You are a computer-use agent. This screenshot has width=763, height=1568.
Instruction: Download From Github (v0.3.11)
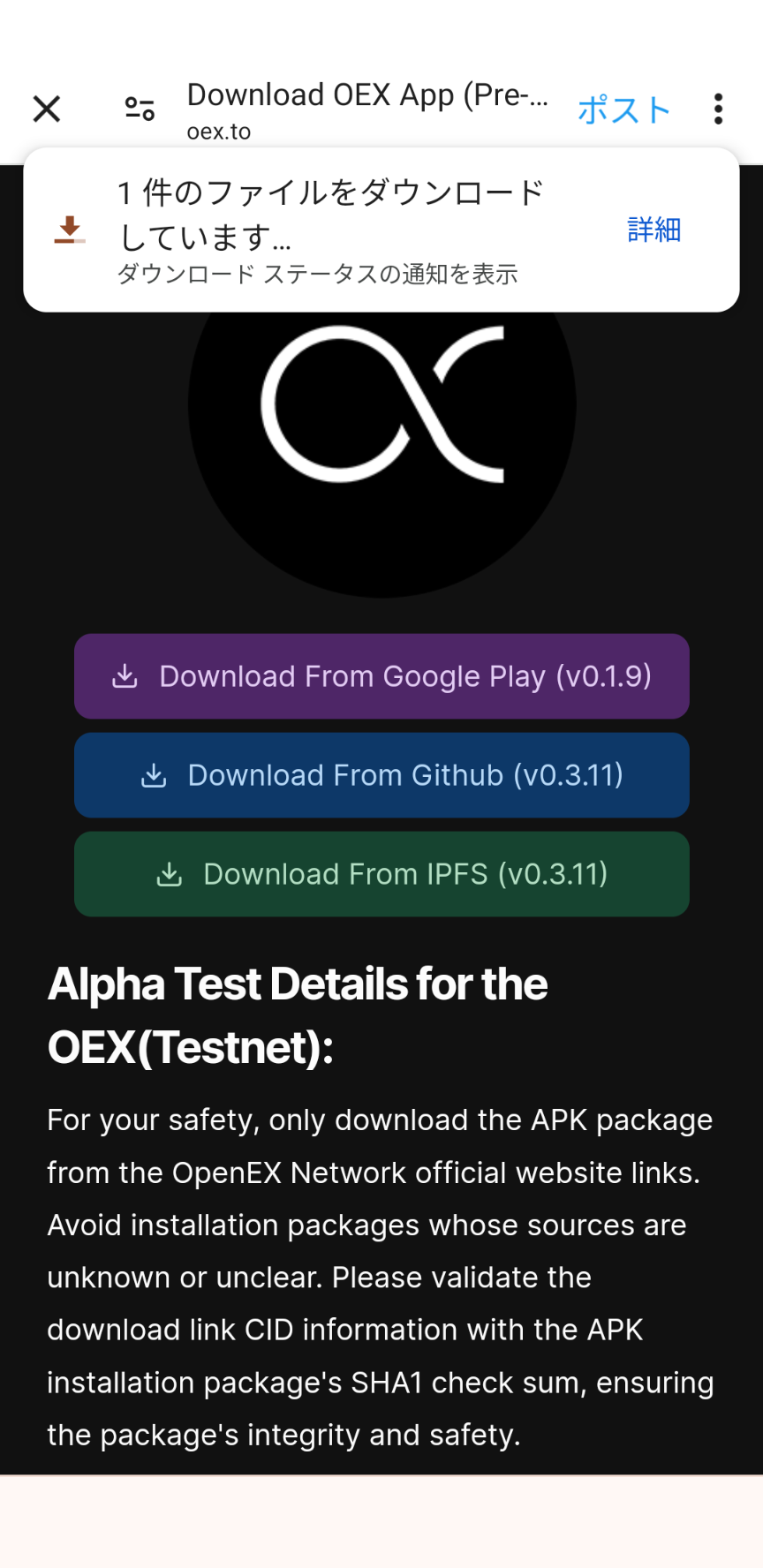[381, 775]
